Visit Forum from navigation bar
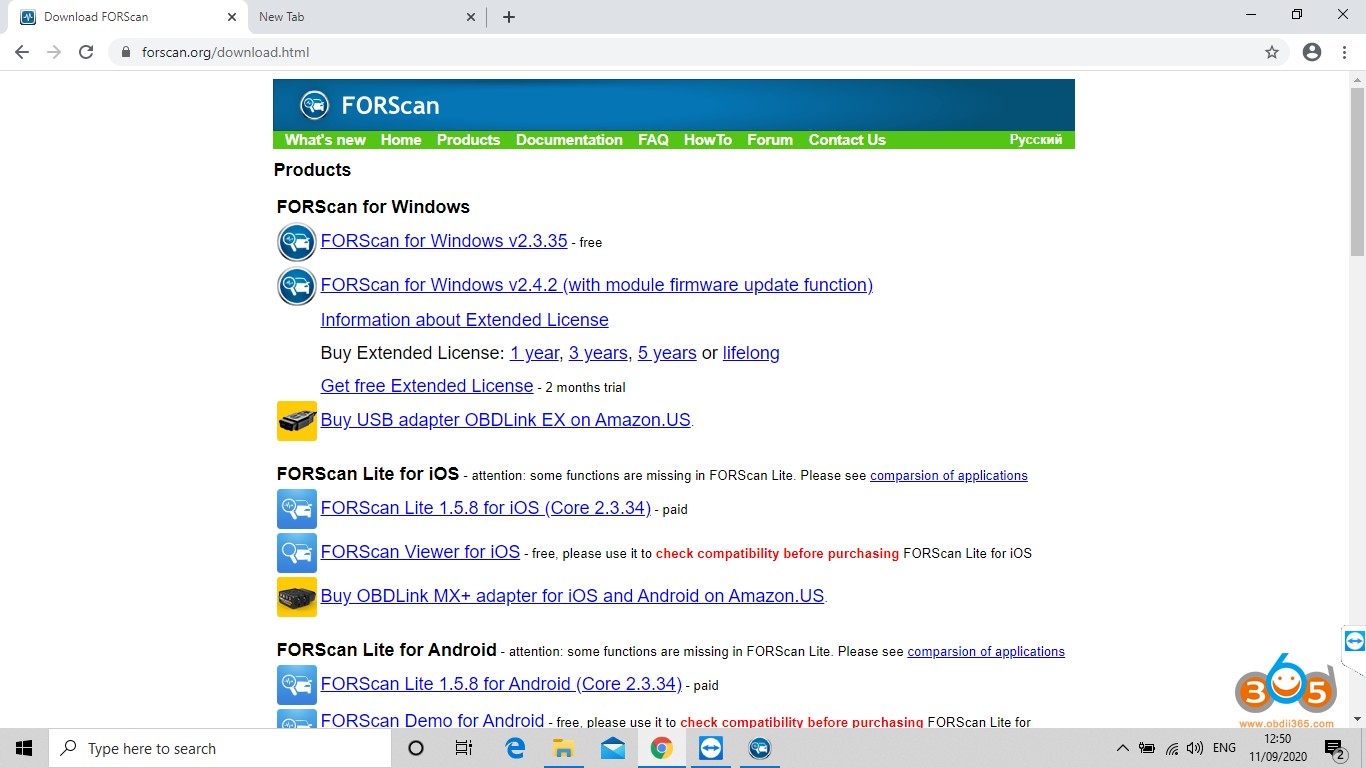1366x768 pixels. coord(770,140)
